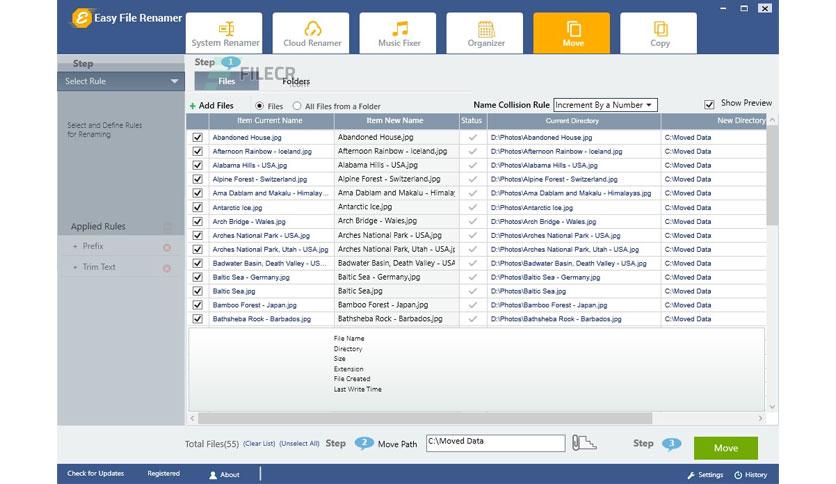Select the Folders sub-tab

296,81
